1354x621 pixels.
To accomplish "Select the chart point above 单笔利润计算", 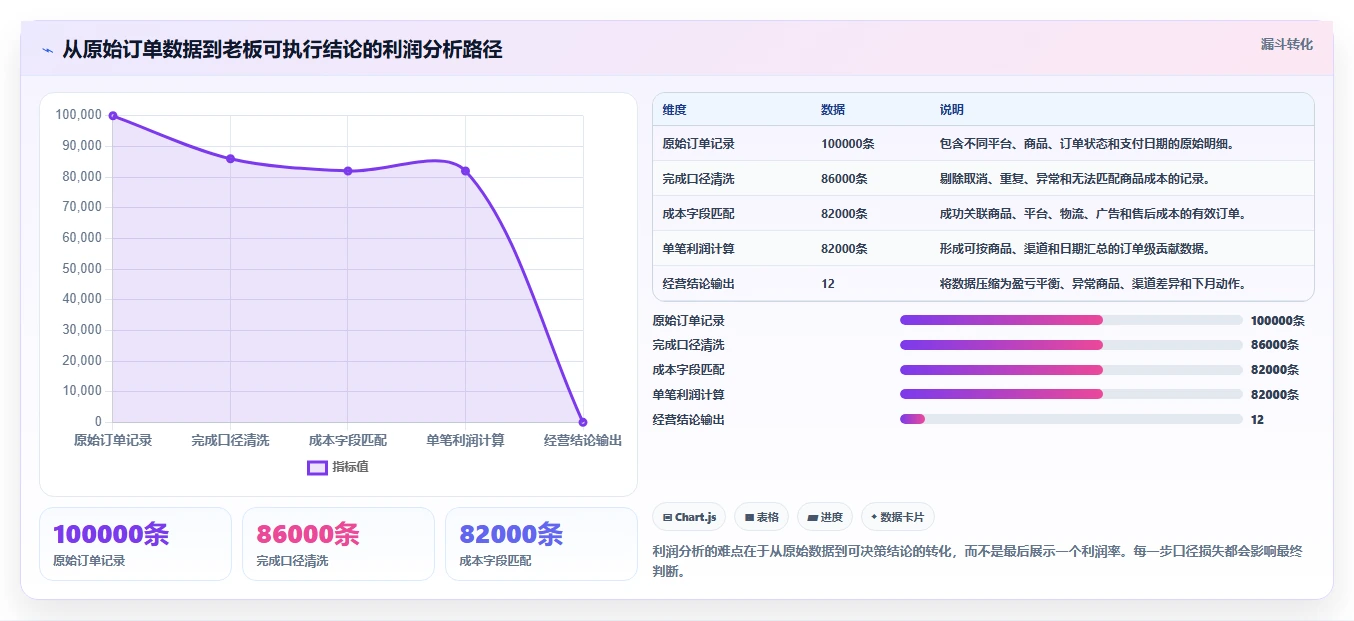I will click(465, 171).
